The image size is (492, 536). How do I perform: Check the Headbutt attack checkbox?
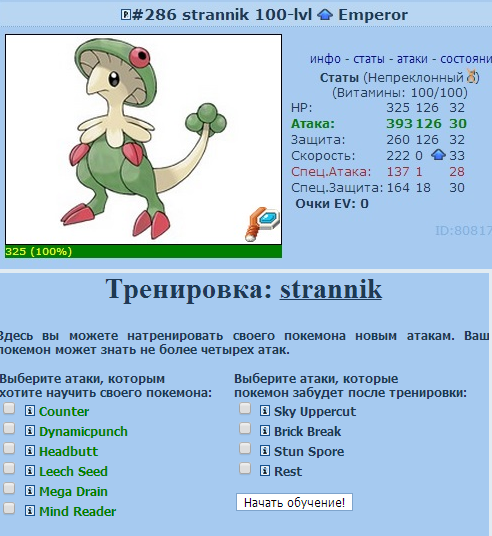pos(9,448)
